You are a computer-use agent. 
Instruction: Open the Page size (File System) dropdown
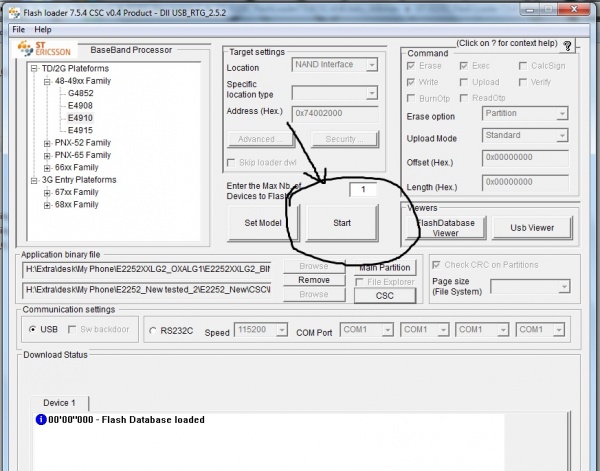[x=564, y=287]
